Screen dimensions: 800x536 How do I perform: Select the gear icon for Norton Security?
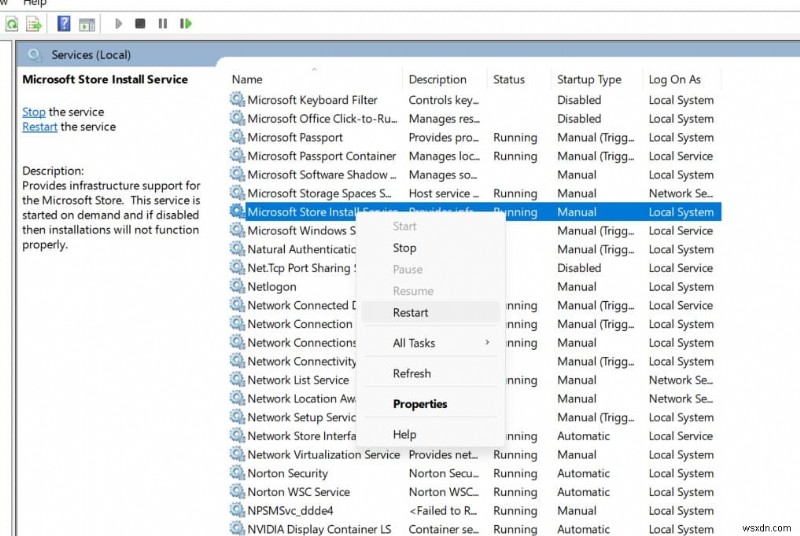[x=237, y=473]
